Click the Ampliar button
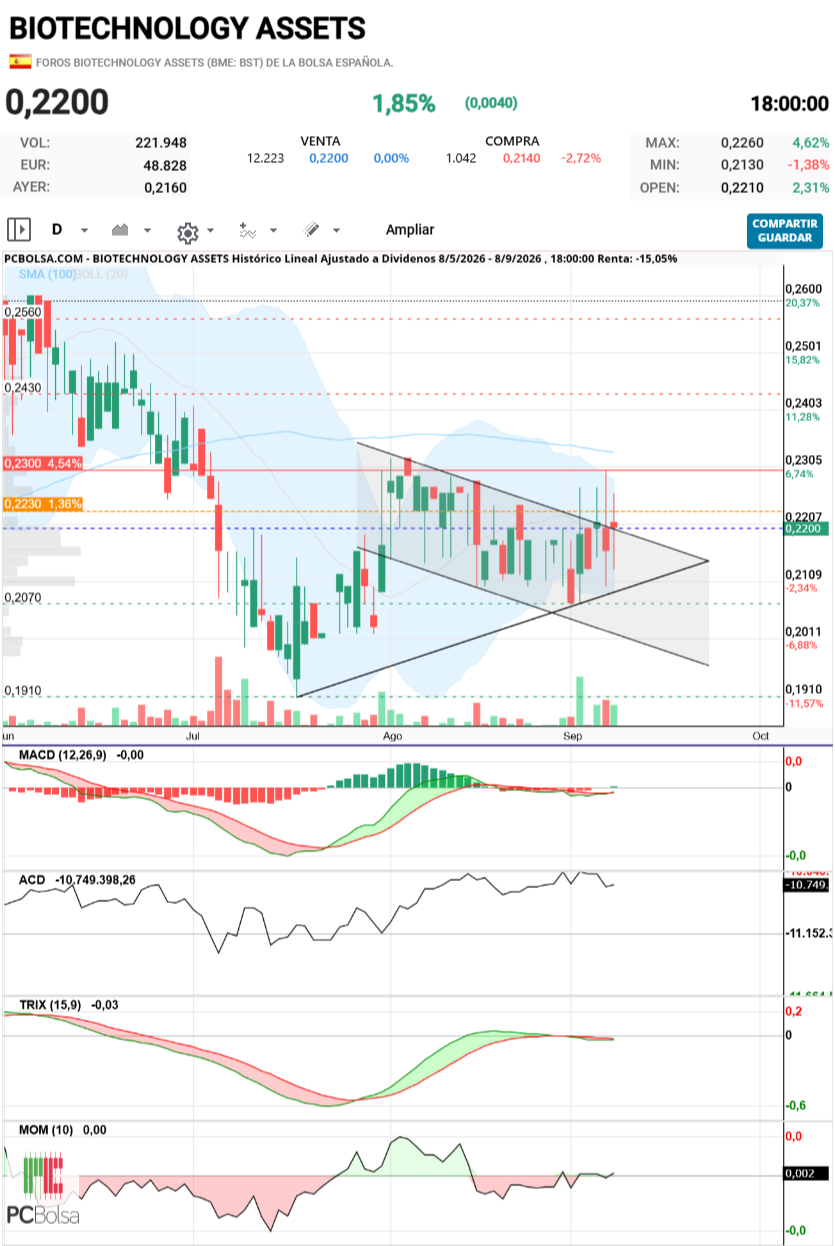835x1246 pixels. click(410, 230)
